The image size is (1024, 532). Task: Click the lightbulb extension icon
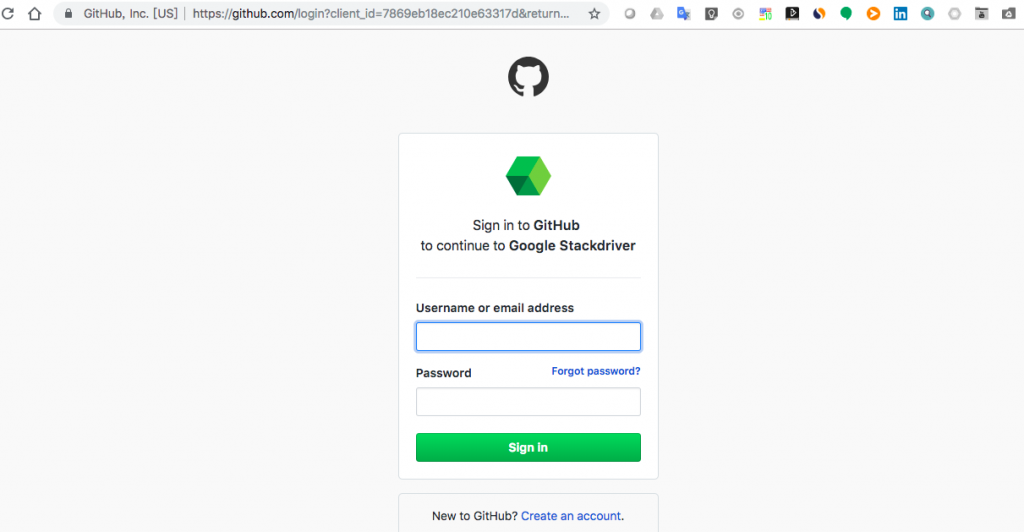pos(711,14)
